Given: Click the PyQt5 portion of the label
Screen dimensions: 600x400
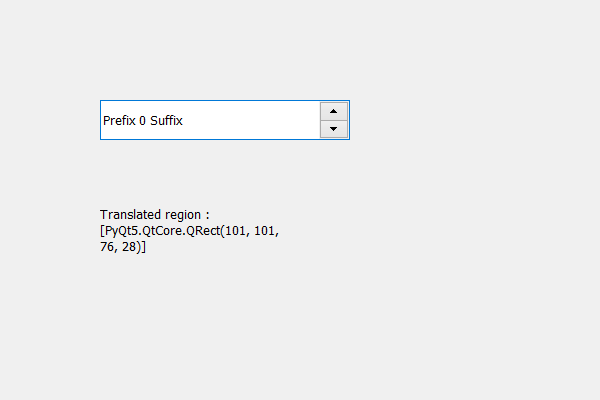Looking at the screenshot, I should tap(123, 231).
